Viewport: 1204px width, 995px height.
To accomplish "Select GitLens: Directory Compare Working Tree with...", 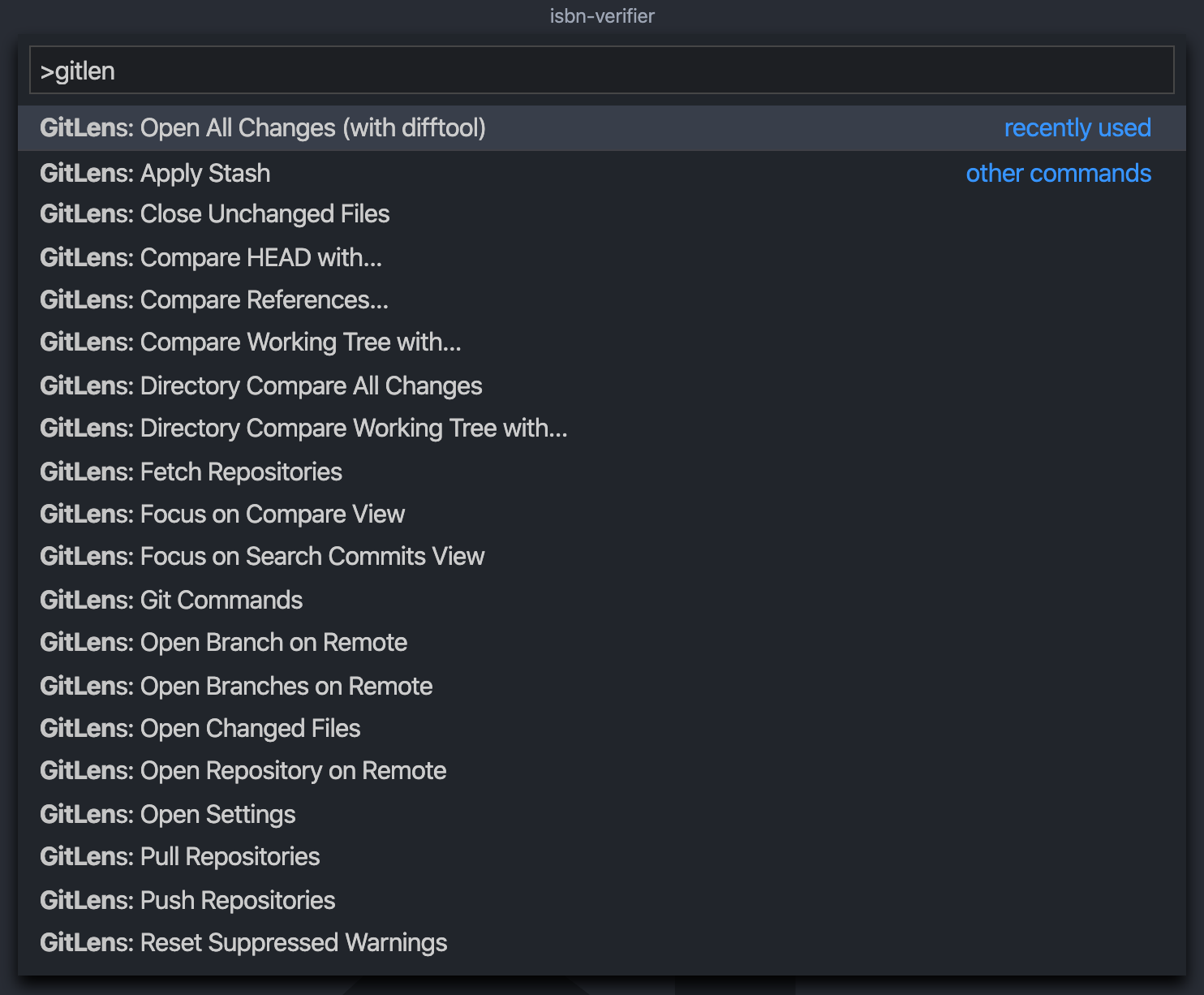I will (303, 428).
